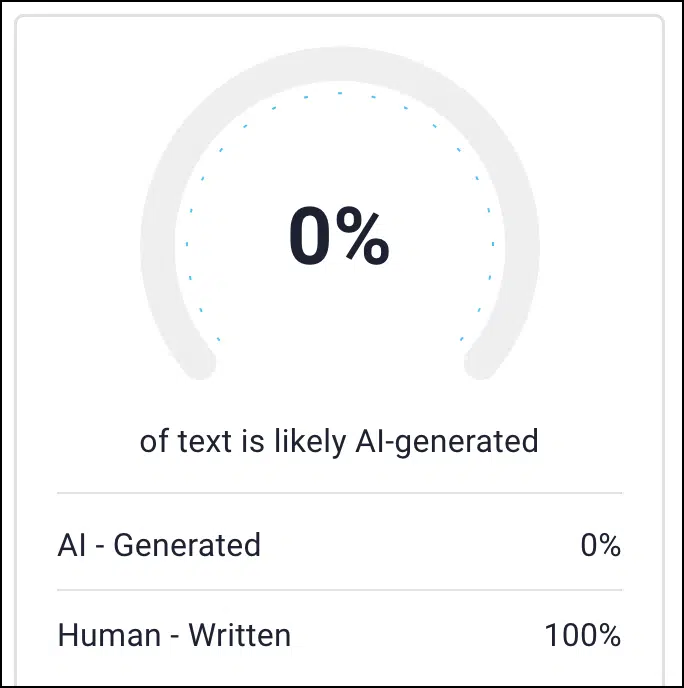Click the right rounded end of the gauge arc

point(481,362)
